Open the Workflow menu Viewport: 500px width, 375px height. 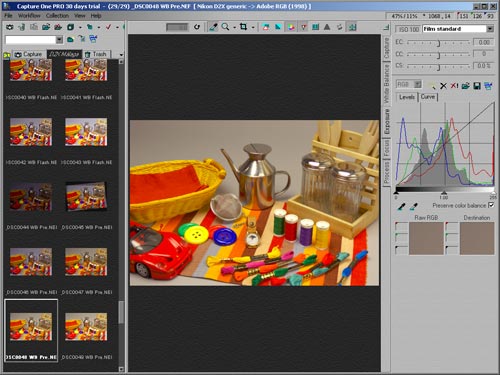tap(29, 16)
